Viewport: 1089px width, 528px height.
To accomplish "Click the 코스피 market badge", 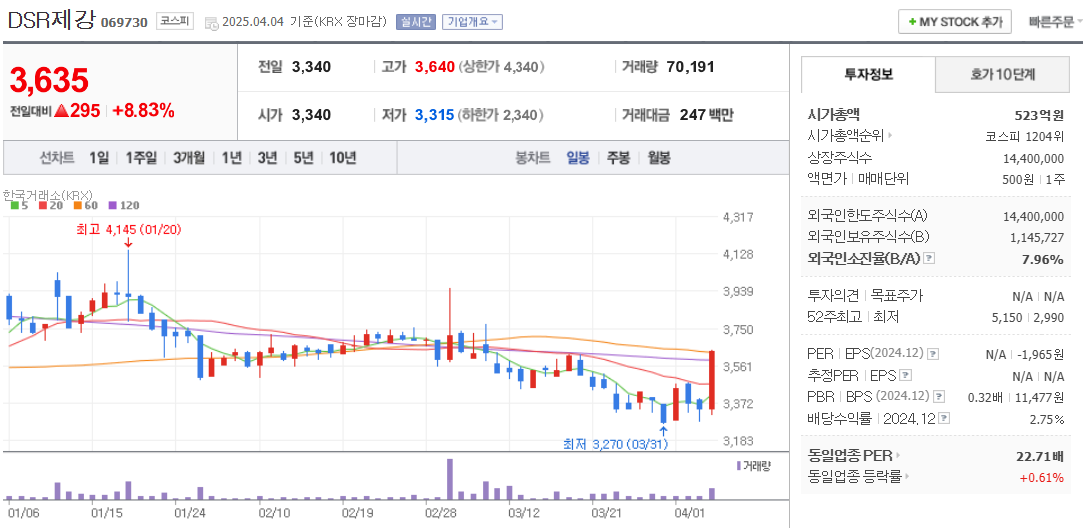I will tap(175, 22).
